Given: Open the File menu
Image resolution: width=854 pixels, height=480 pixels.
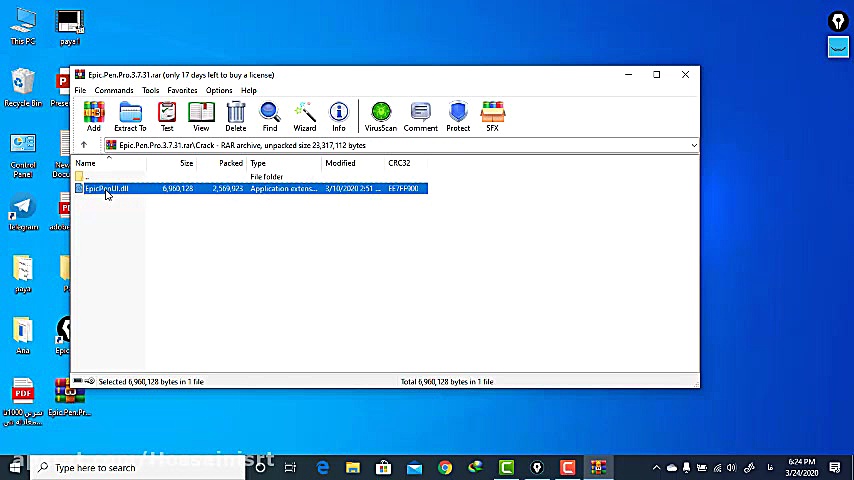Looking at the screenshot, I should point(80,90).
